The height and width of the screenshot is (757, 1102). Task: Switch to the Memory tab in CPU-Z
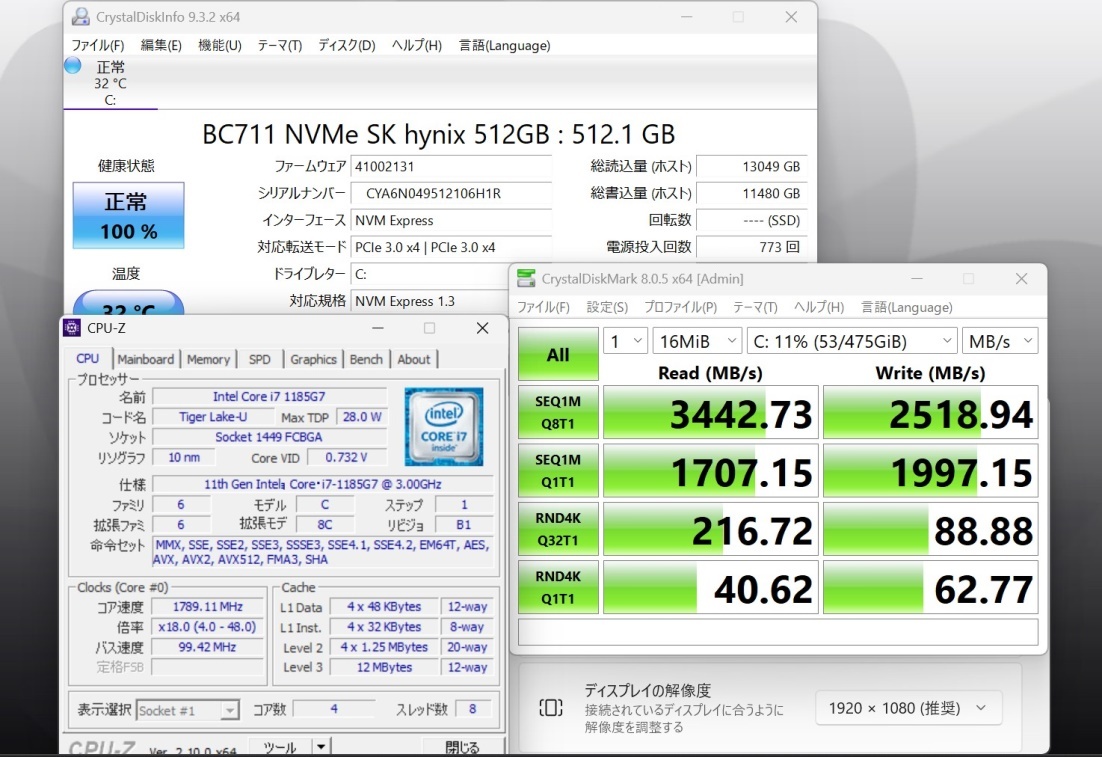point(208,359)
